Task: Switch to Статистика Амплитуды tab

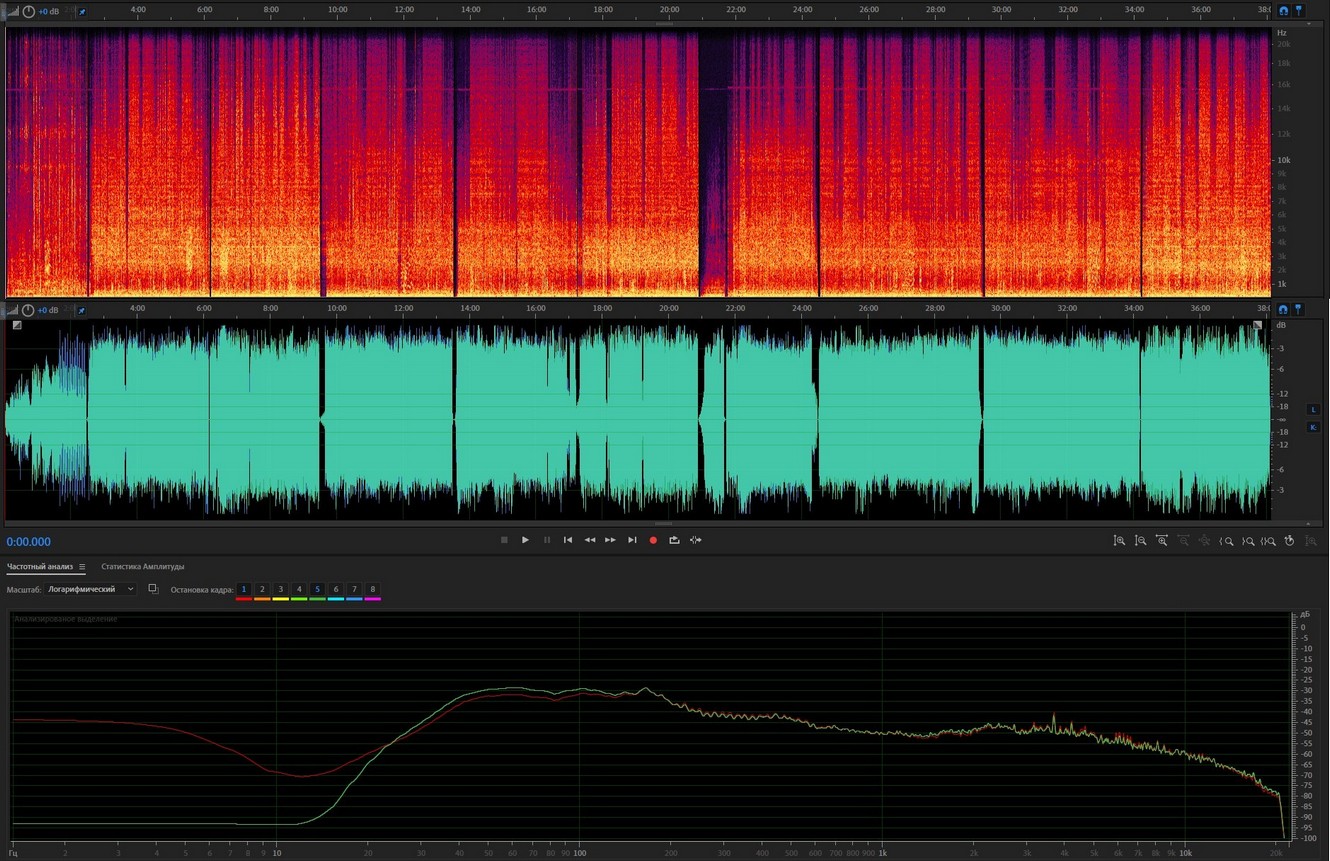Action: 142,567
